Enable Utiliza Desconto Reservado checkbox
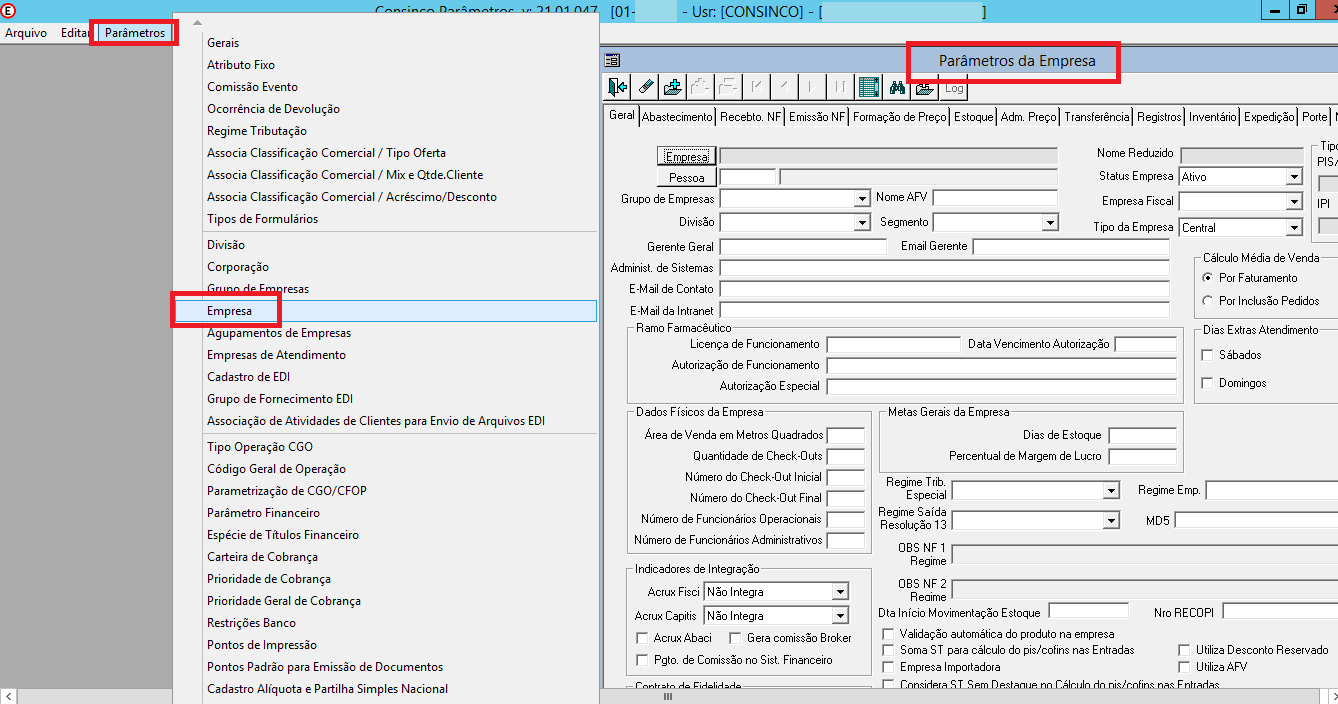Viewport: 1338px width, 704px height. coord(1186,650)
